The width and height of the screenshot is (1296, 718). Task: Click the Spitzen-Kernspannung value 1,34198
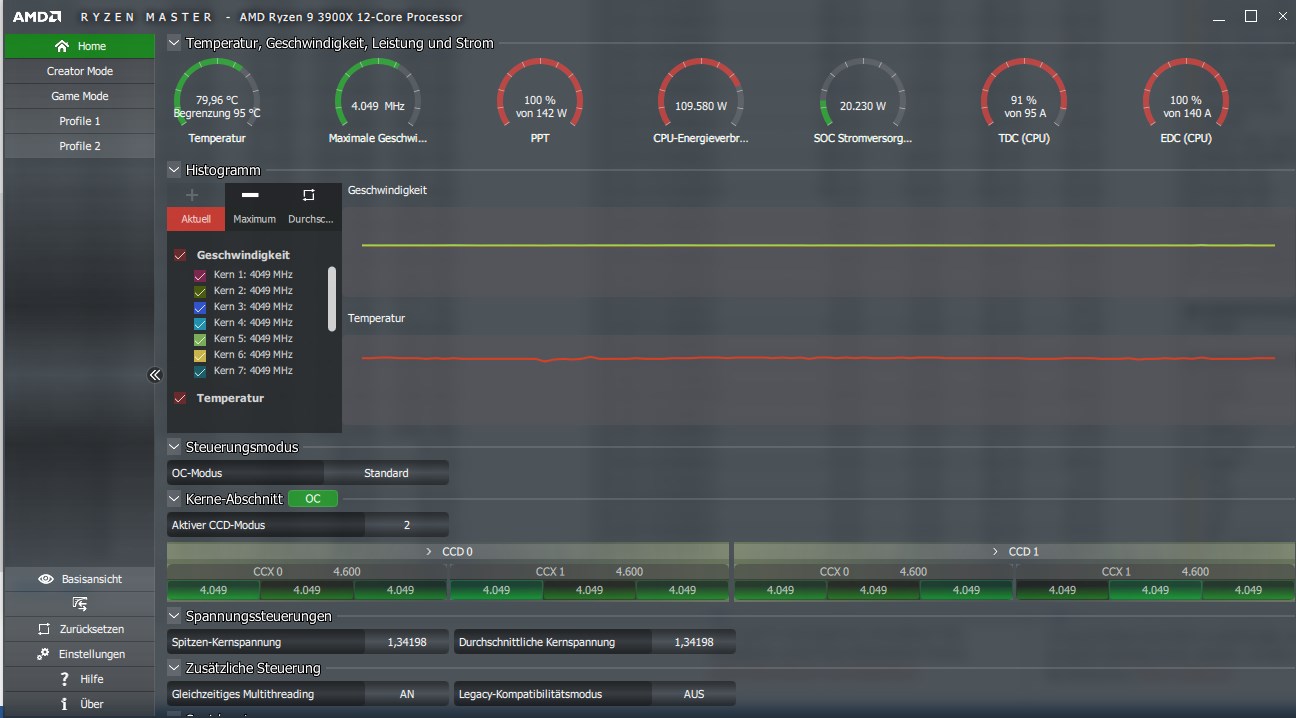click(x=407, y=642)
